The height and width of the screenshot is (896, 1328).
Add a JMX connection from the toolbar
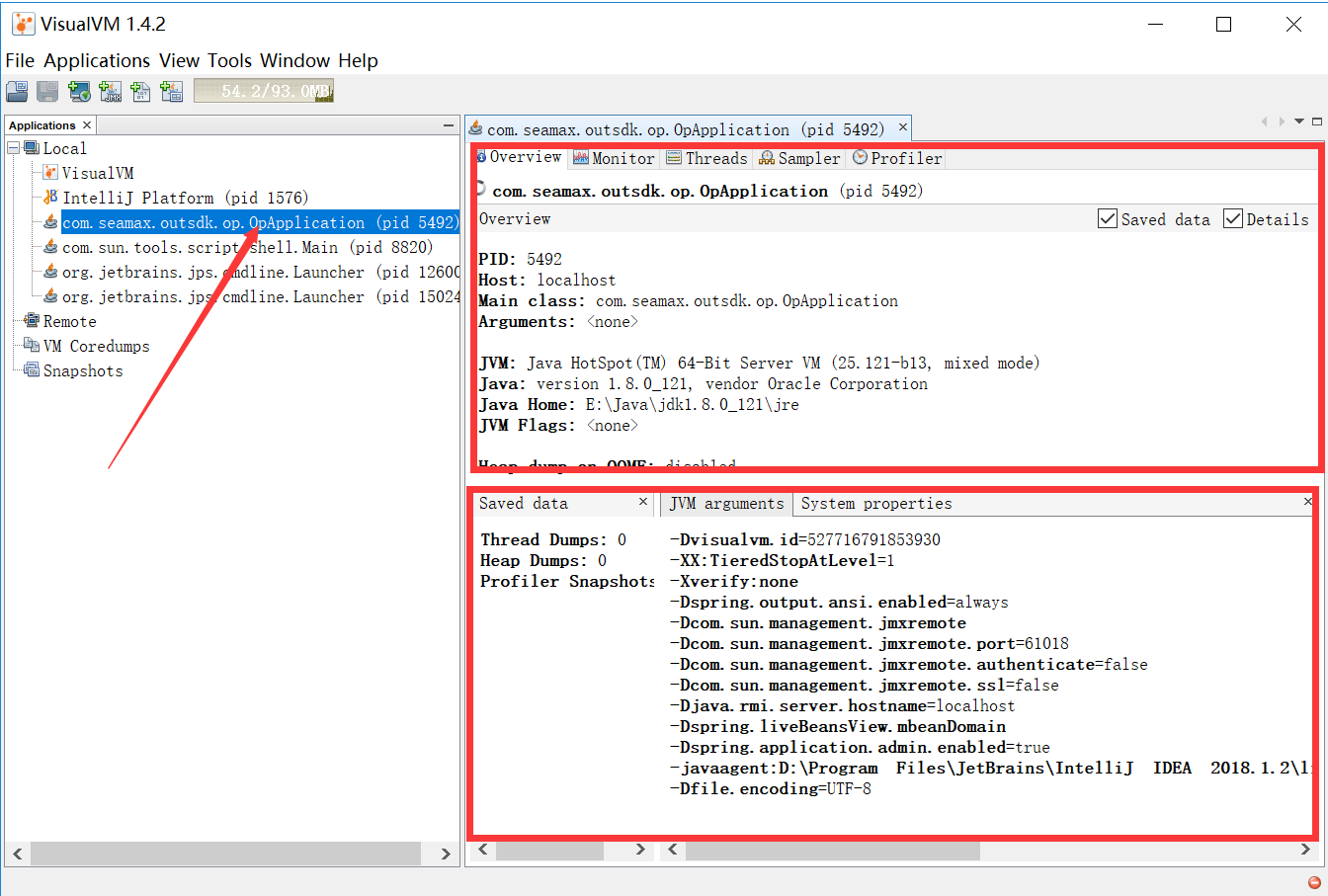click(x=111, y=91)
